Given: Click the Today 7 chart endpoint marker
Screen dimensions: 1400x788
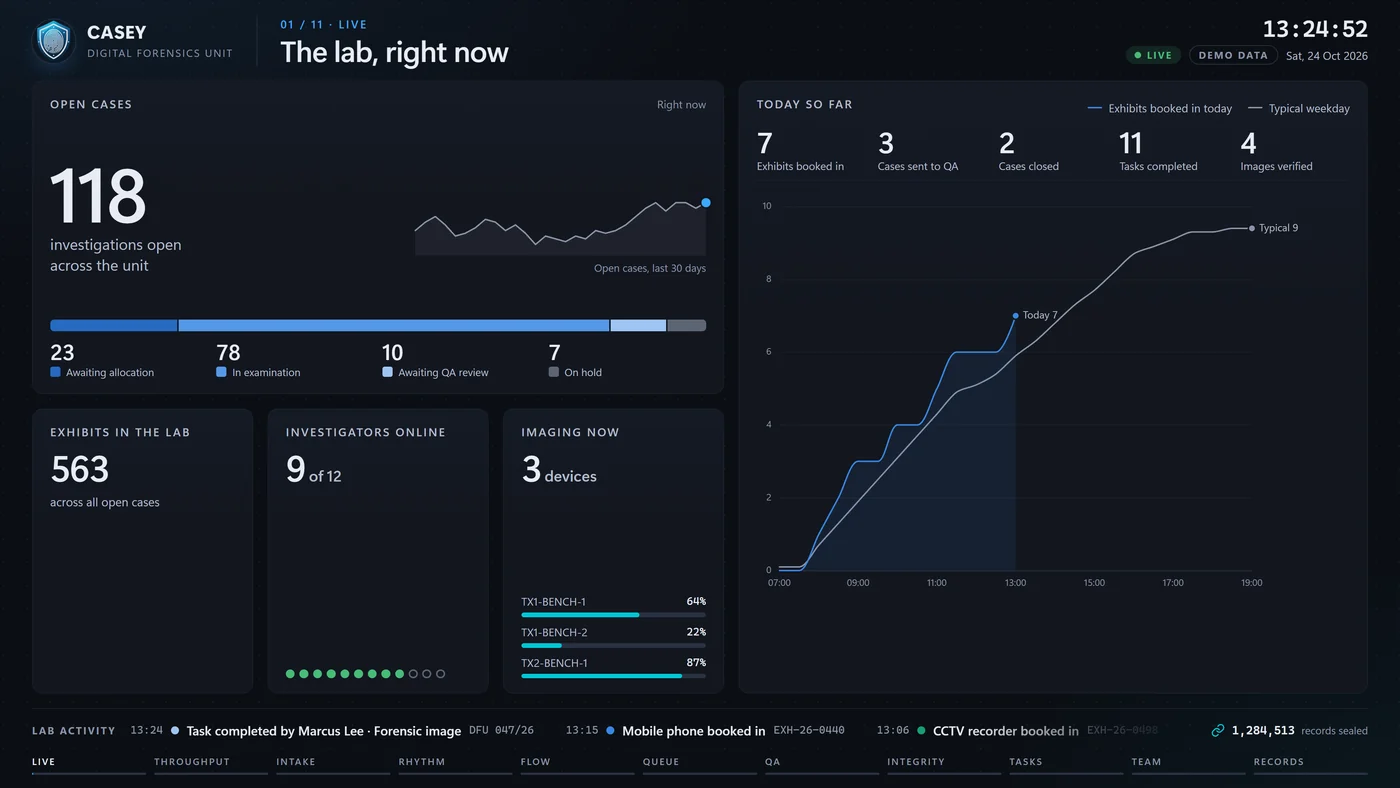Looking at the screenshot, I should pos(1015,316).
